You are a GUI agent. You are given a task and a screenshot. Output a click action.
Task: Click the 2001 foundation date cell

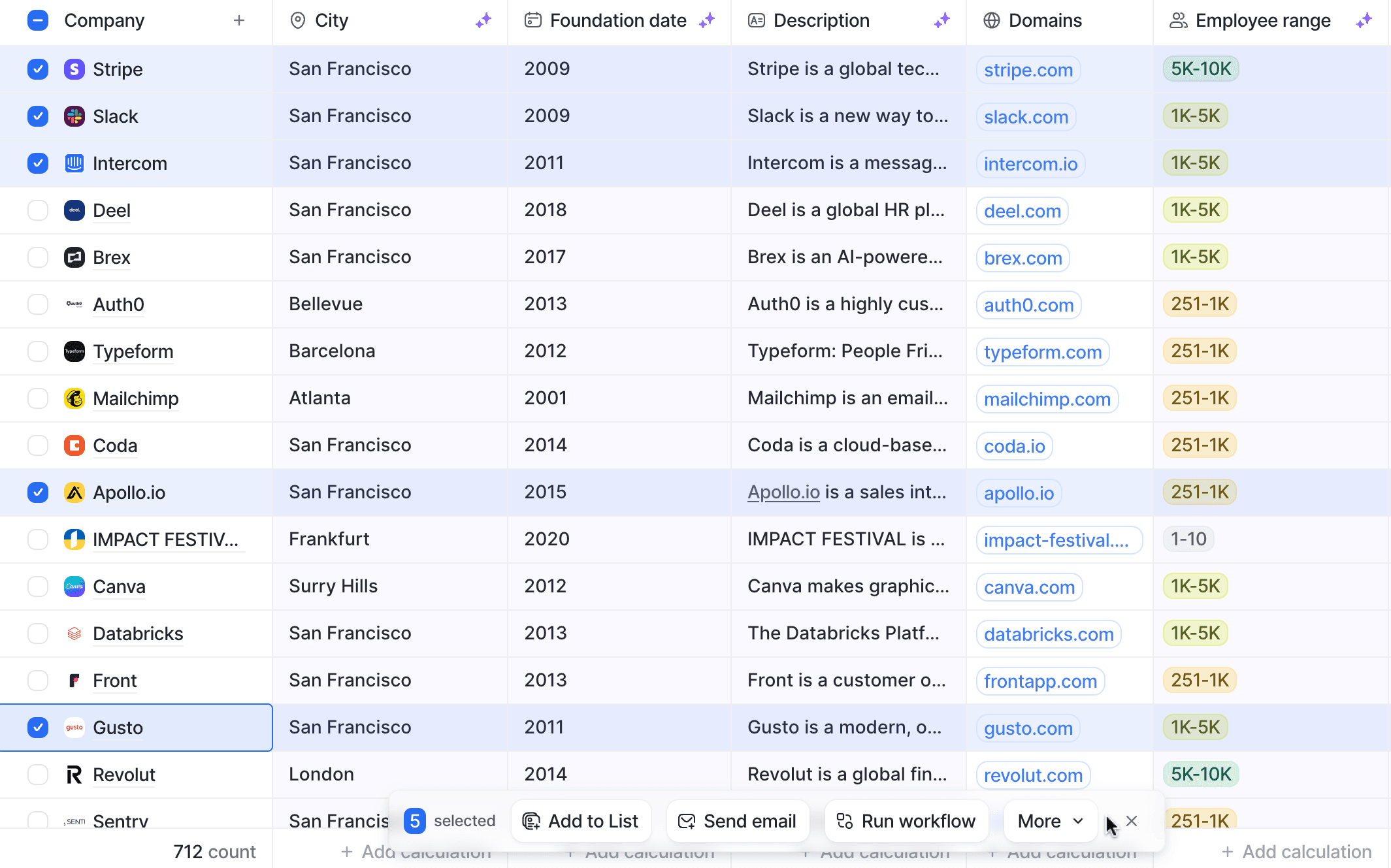(619, 398)
